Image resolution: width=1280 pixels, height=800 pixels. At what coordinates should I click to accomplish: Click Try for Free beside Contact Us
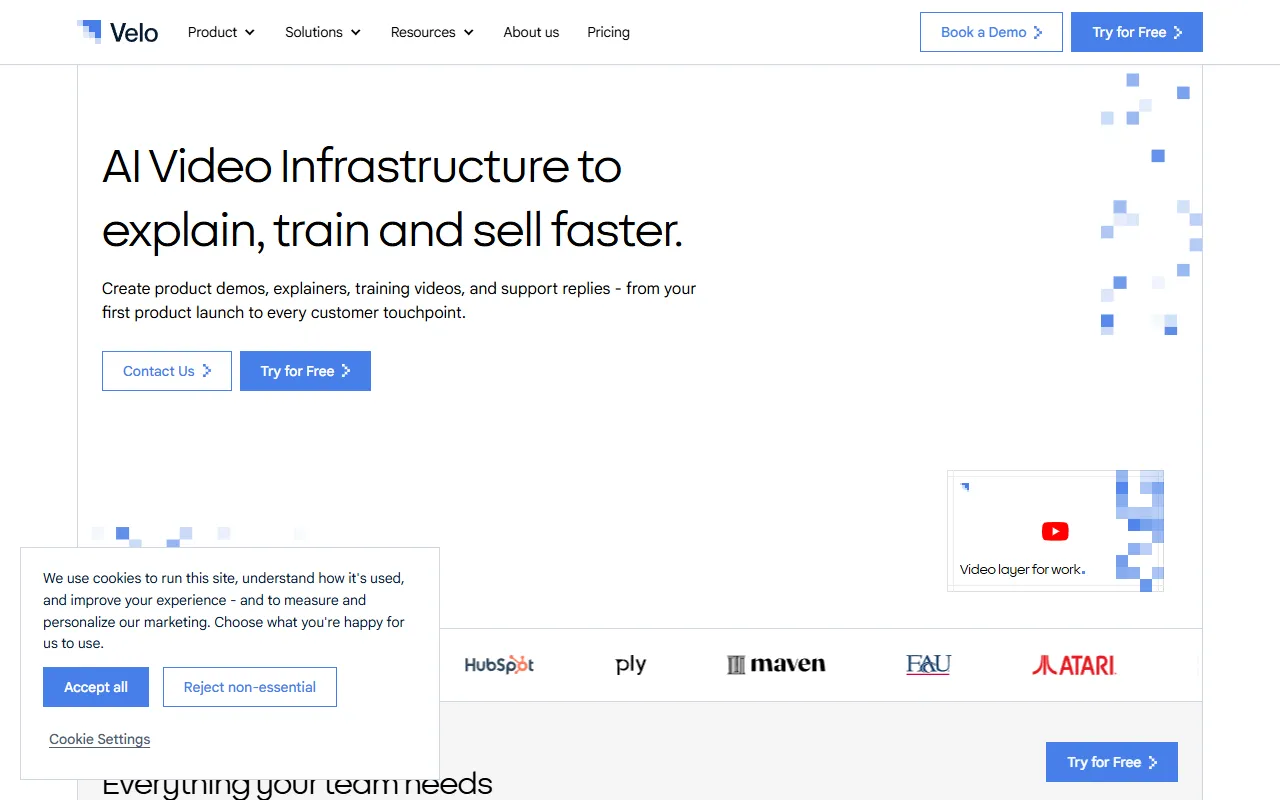[305, 371]
